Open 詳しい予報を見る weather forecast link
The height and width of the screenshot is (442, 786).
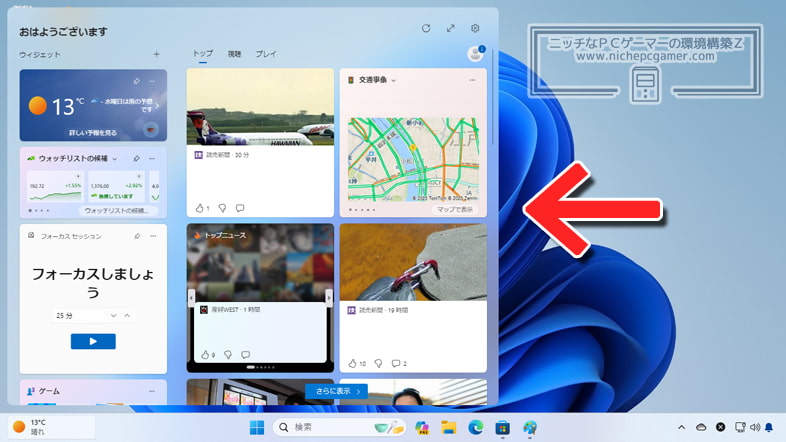click(x=93, y=133)
